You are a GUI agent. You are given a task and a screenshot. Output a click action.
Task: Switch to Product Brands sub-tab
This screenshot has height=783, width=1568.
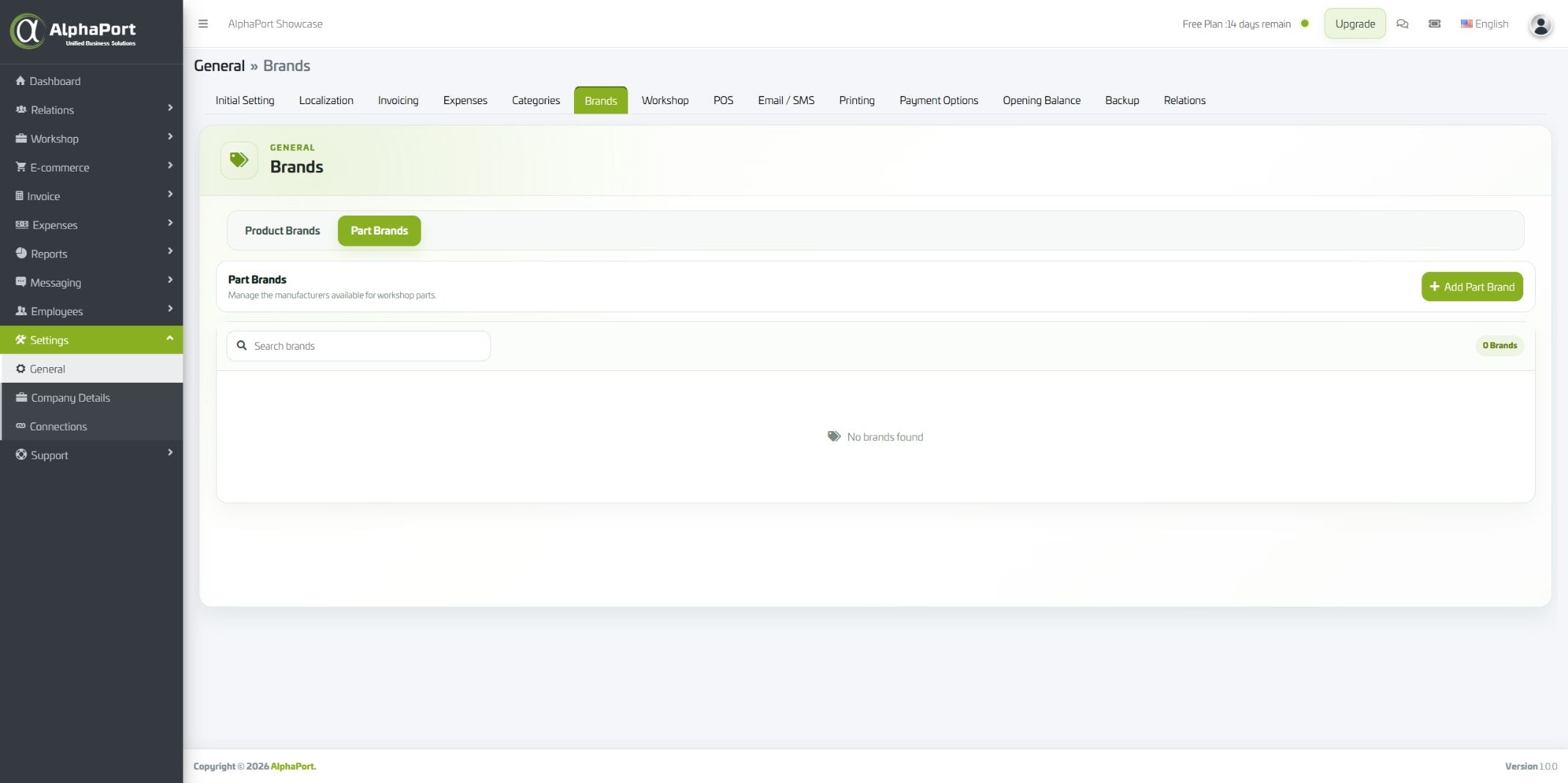282,230
